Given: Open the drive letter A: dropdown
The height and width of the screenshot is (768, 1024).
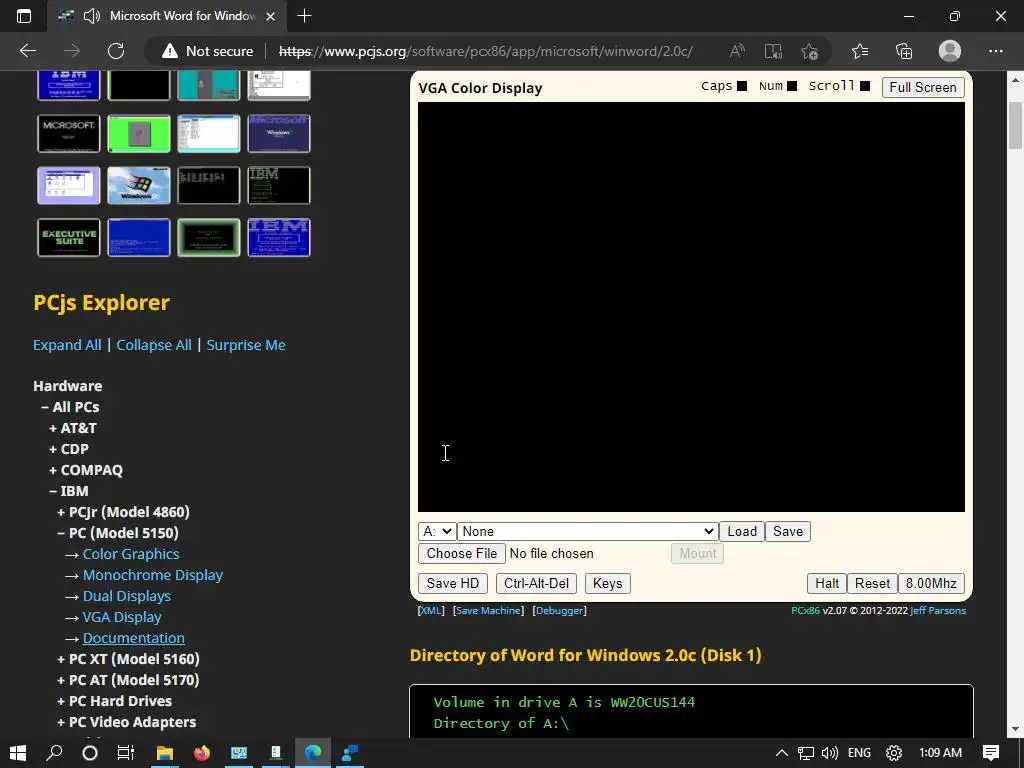Looking at the screenshot, I should pos(436,531).
